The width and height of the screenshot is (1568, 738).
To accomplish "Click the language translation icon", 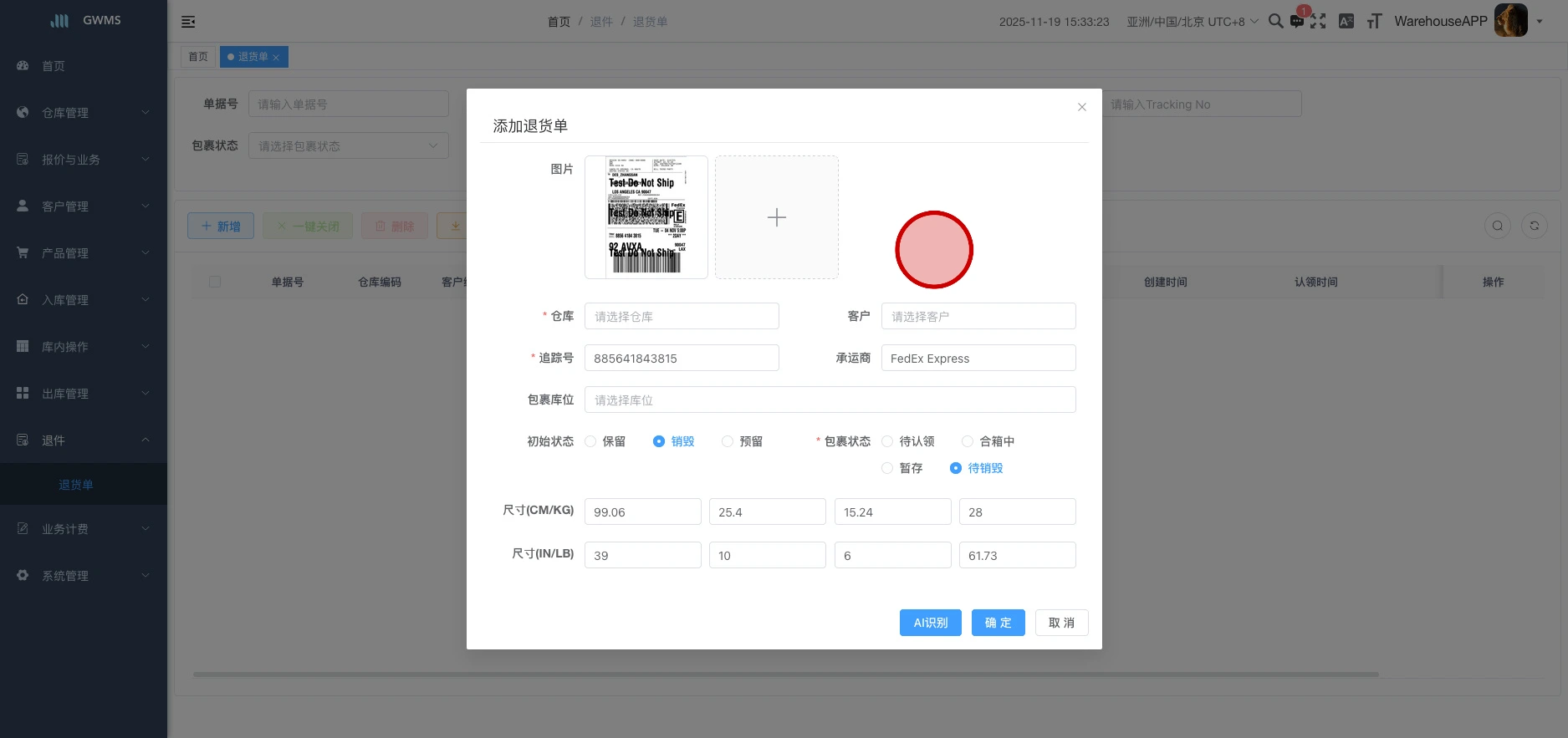I will pos(1346,22).
